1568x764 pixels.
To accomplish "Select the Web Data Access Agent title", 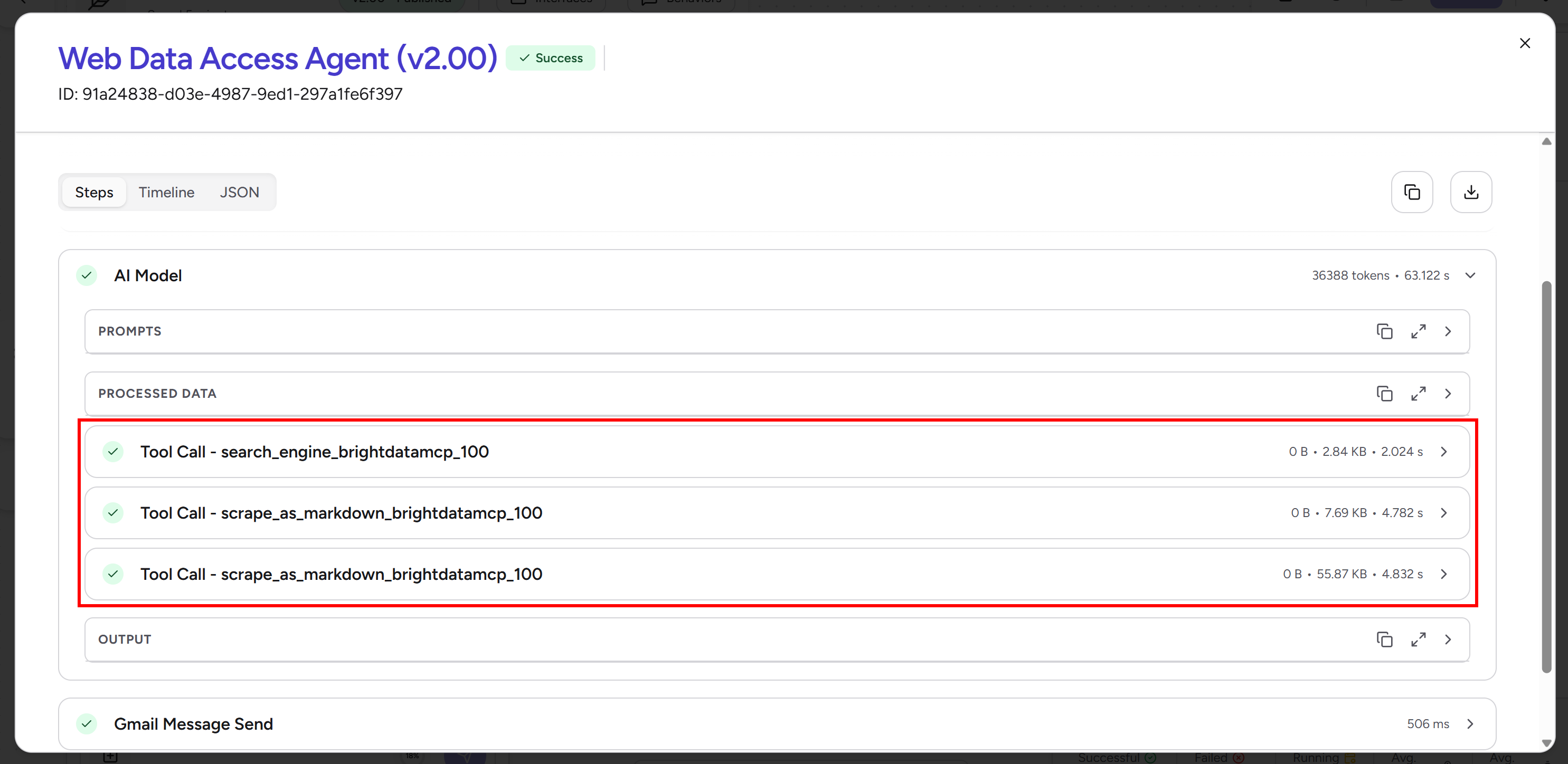I will (x=278, y=59).
